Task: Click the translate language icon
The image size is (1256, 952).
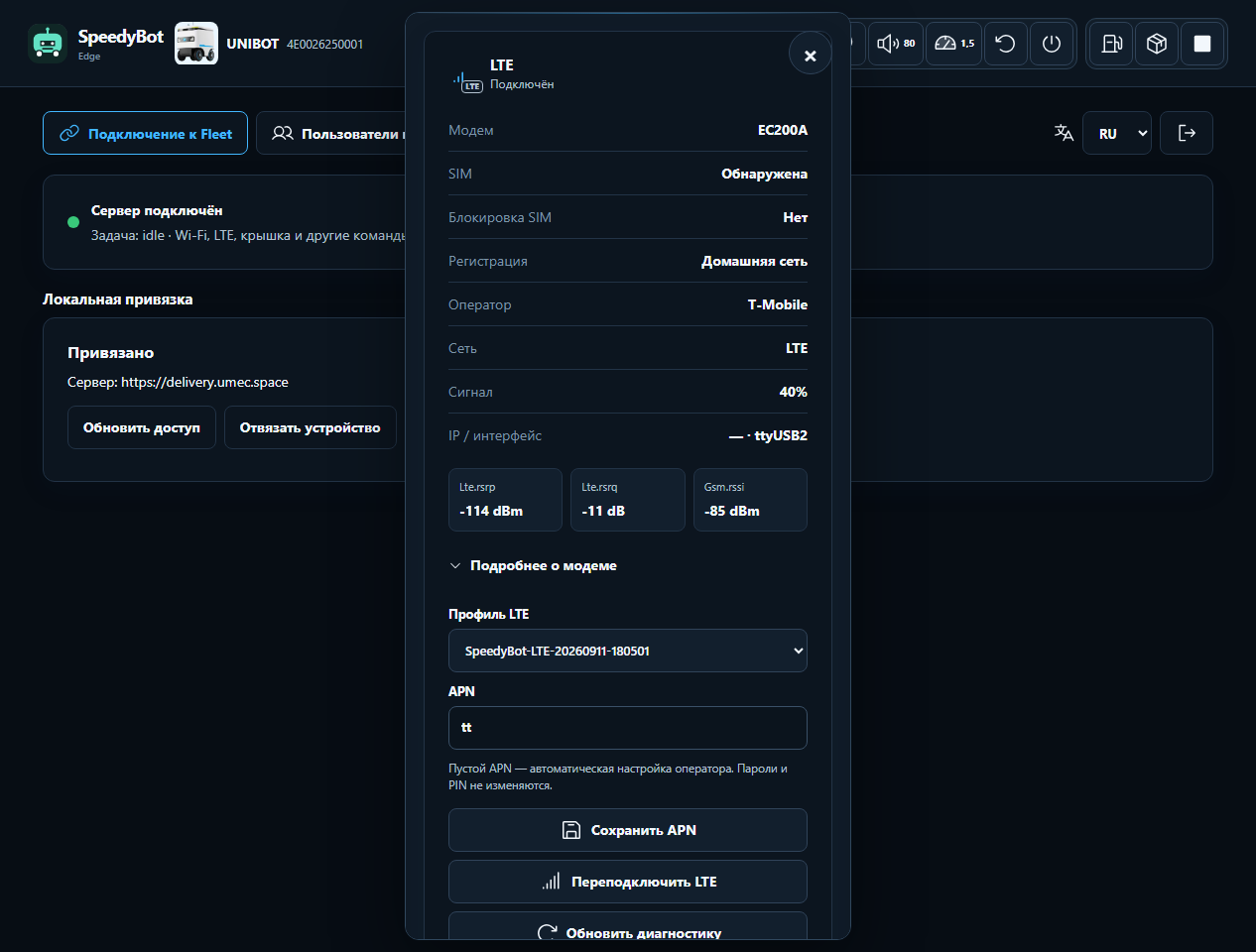Action: tap(1064, 133)
